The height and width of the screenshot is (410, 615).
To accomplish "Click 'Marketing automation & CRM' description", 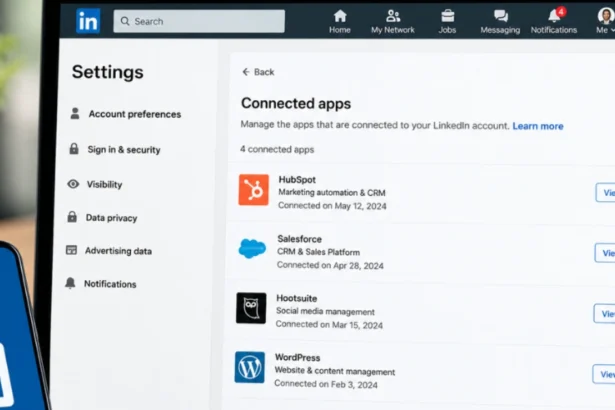I will click(x=332, y=193).
